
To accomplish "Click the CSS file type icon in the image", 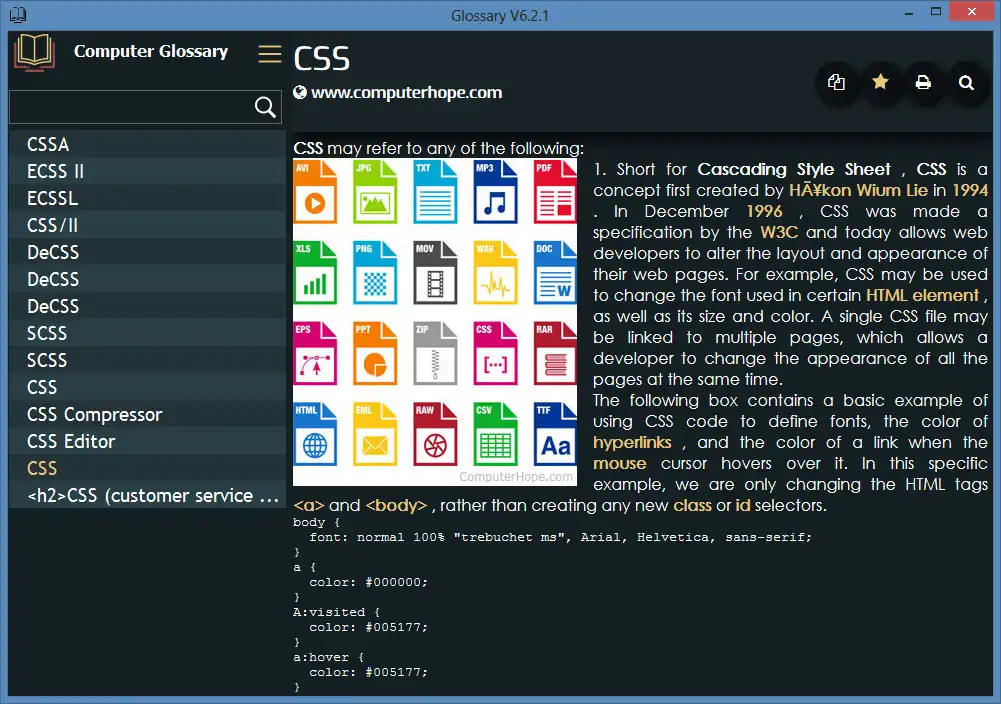I will click(495, 353).
